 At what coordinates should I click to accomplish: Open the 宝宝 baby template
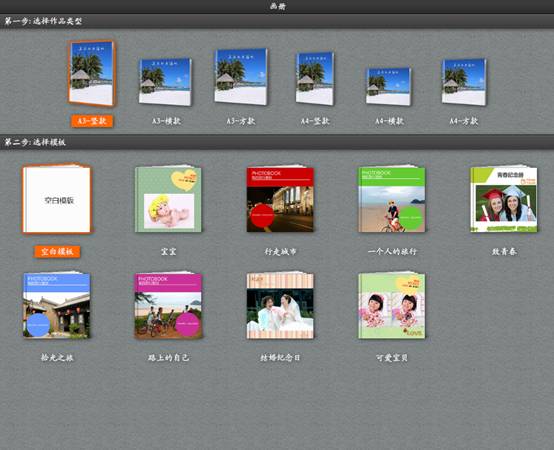coord(168,199)
